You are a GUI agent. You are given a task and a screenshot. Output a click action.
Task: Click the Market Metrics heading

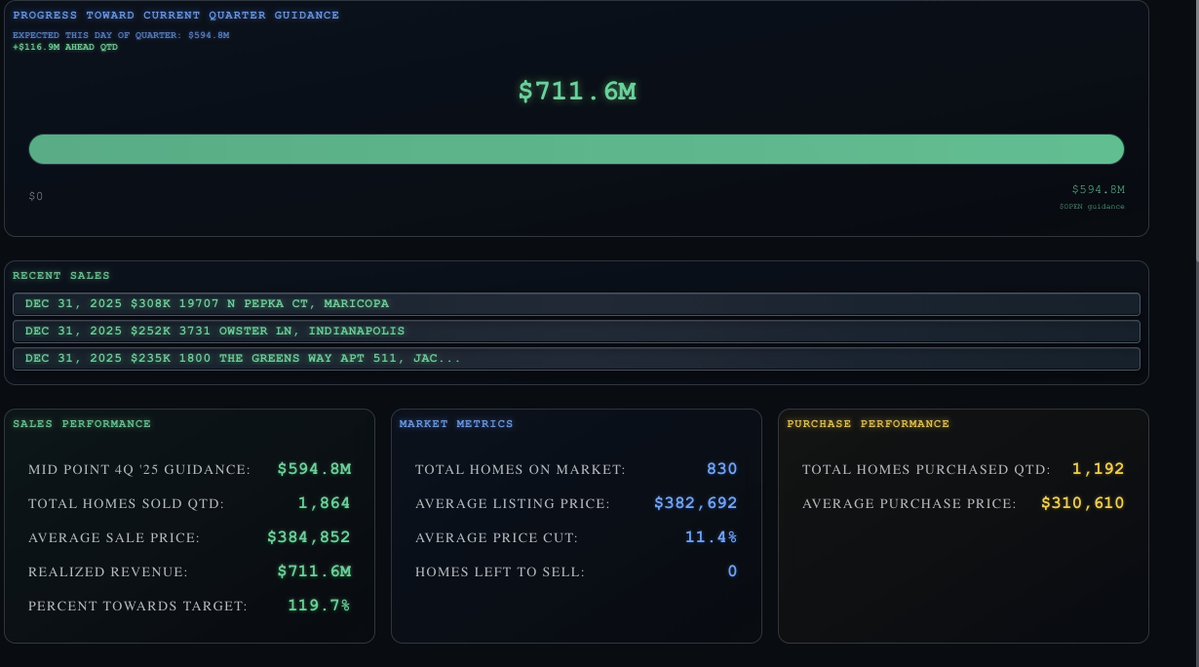click(456, 424)
